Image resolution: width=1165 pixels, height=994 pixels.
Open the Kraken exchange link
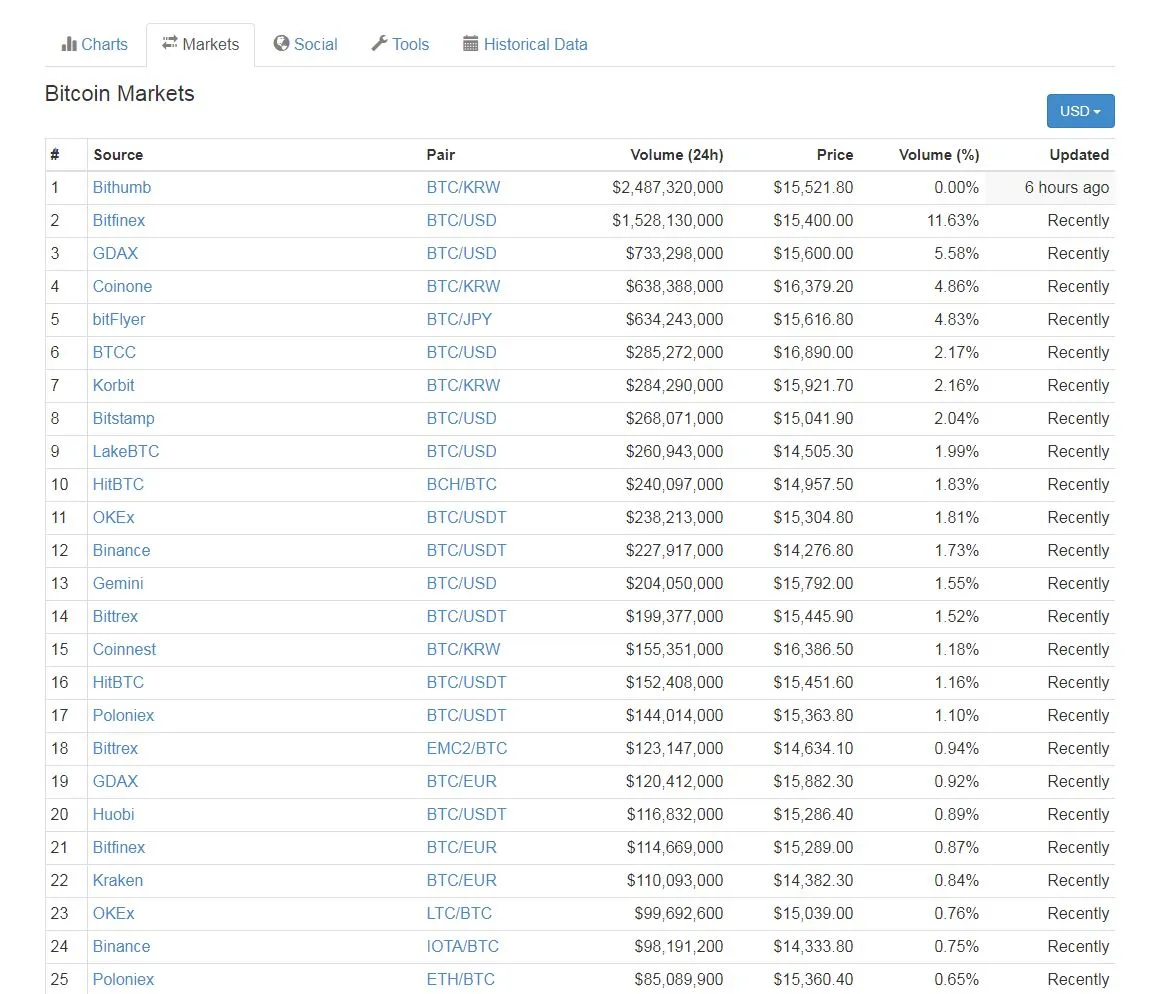pyautogui.click(x=117, y=880)
